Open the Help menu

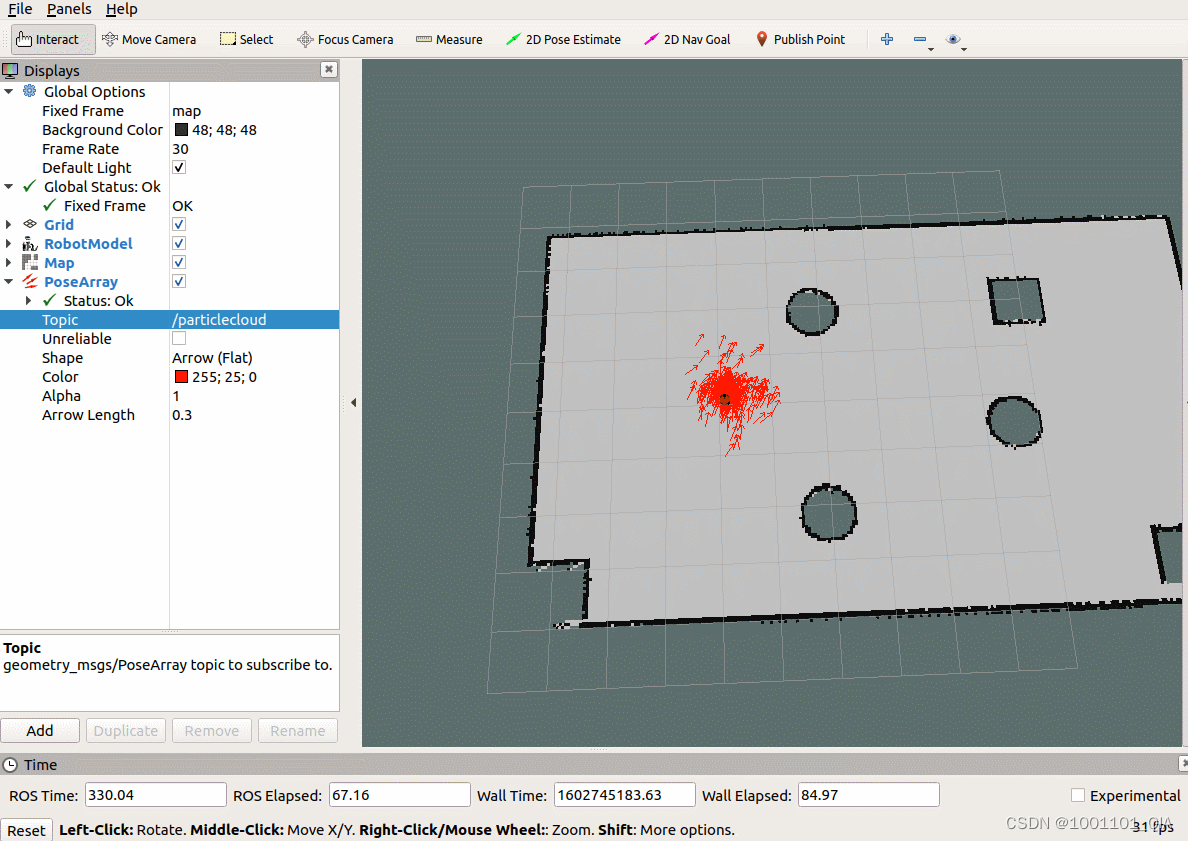pos(121,9)
